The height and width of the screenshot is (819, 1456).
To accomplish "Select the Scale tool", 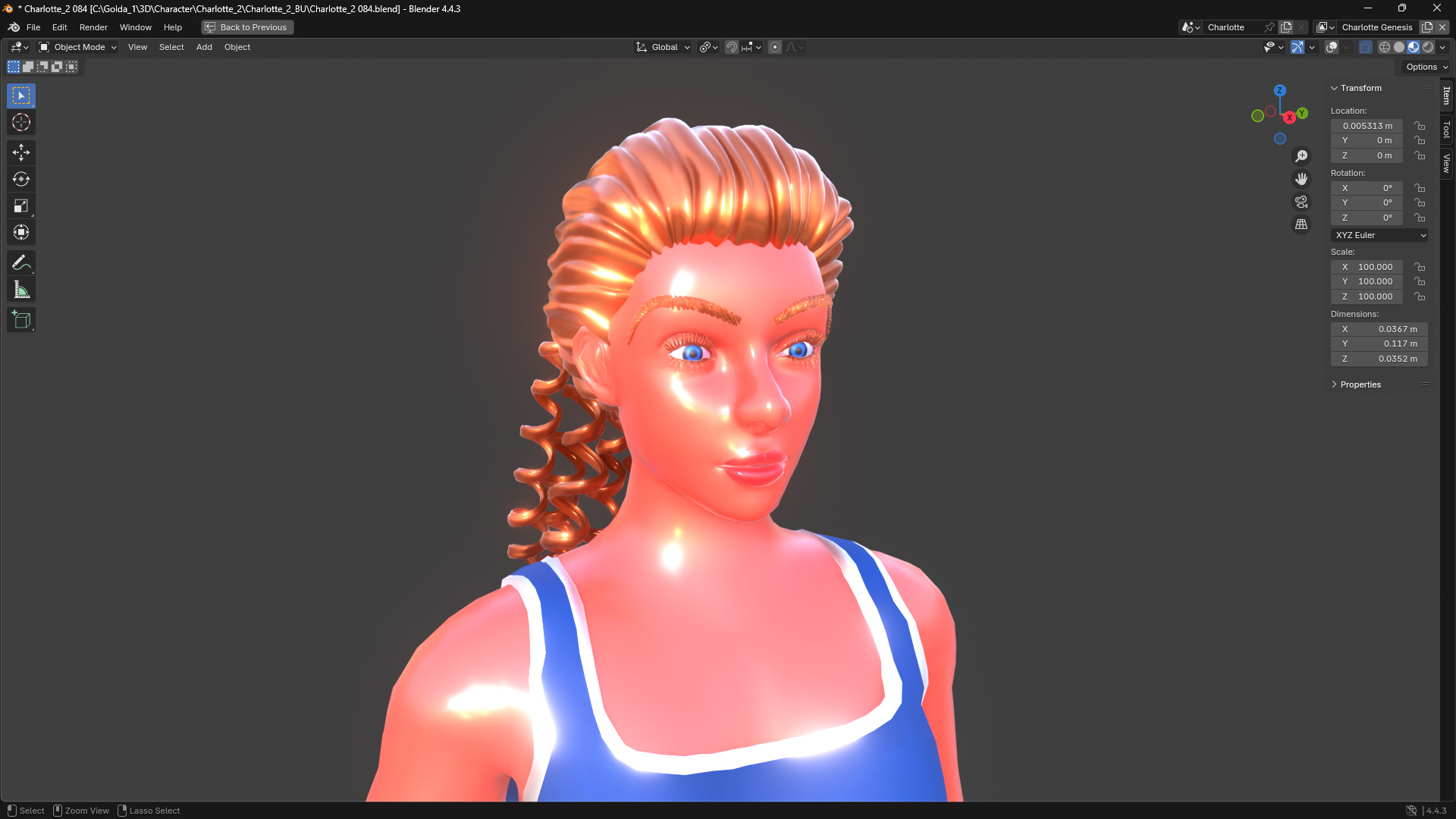I will click(21, 206).
